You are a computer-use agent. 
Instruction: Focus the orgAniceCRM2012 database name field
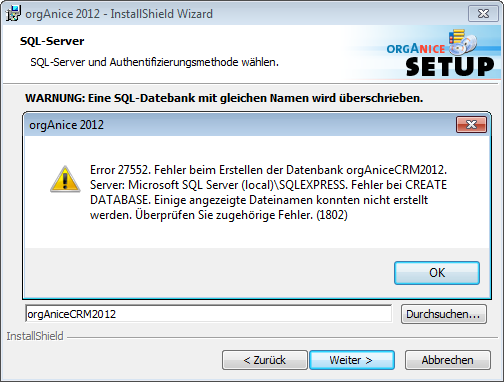point(209,314)
